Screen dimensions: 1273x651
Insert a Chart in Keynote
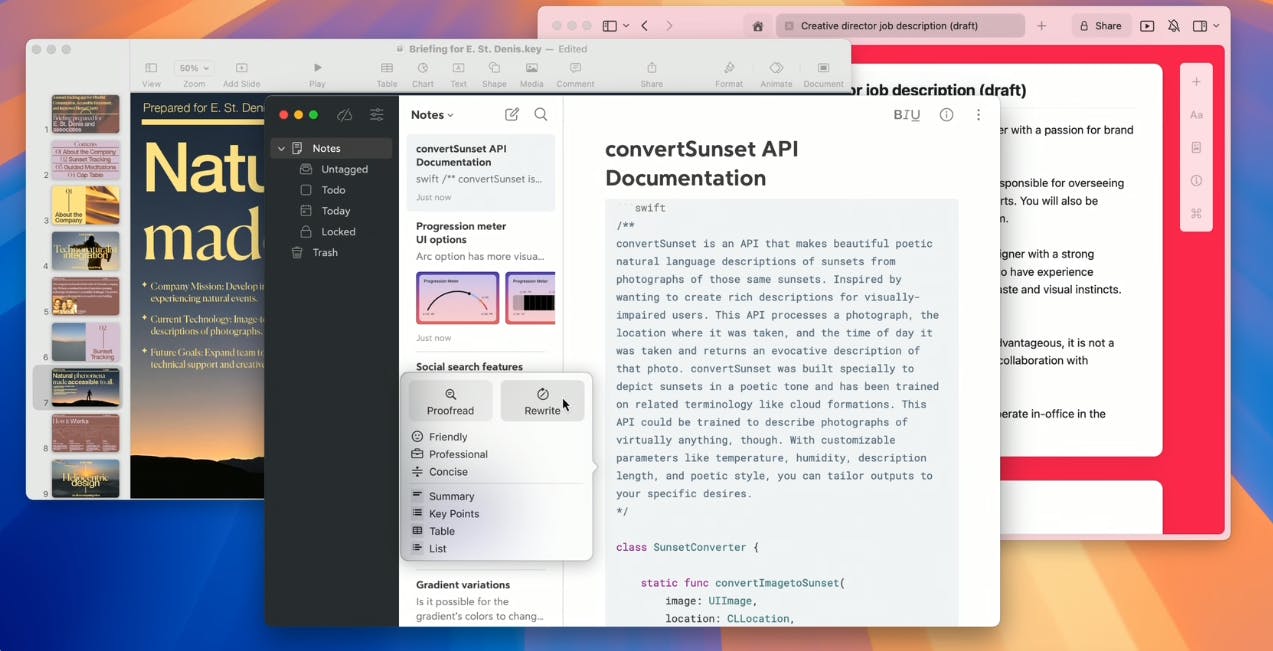pyautogui.click(x=423, y=74)
